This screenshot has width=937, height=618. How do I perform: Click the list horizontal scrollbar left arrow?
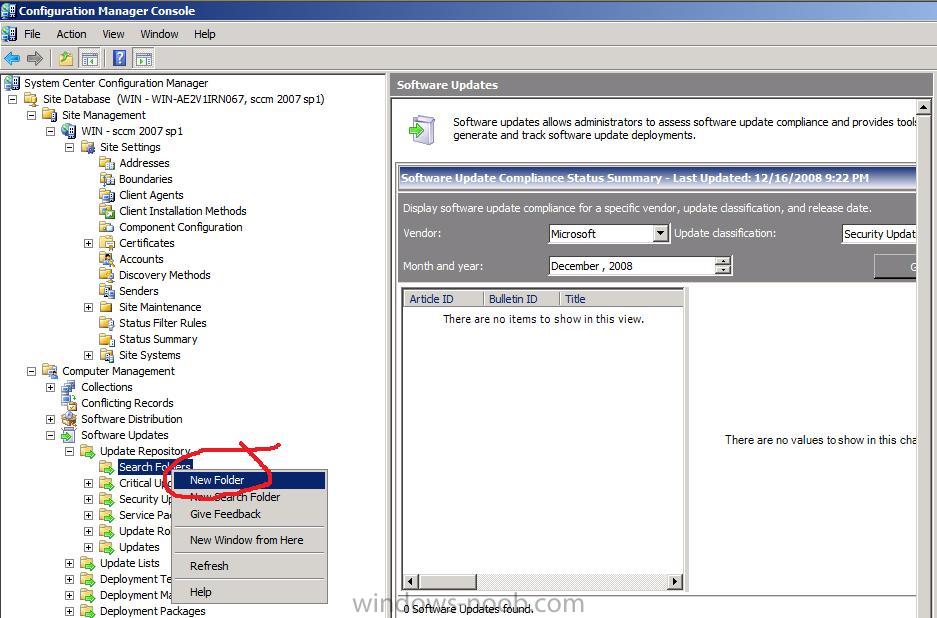pyautogui.click(x=411, y=581)
